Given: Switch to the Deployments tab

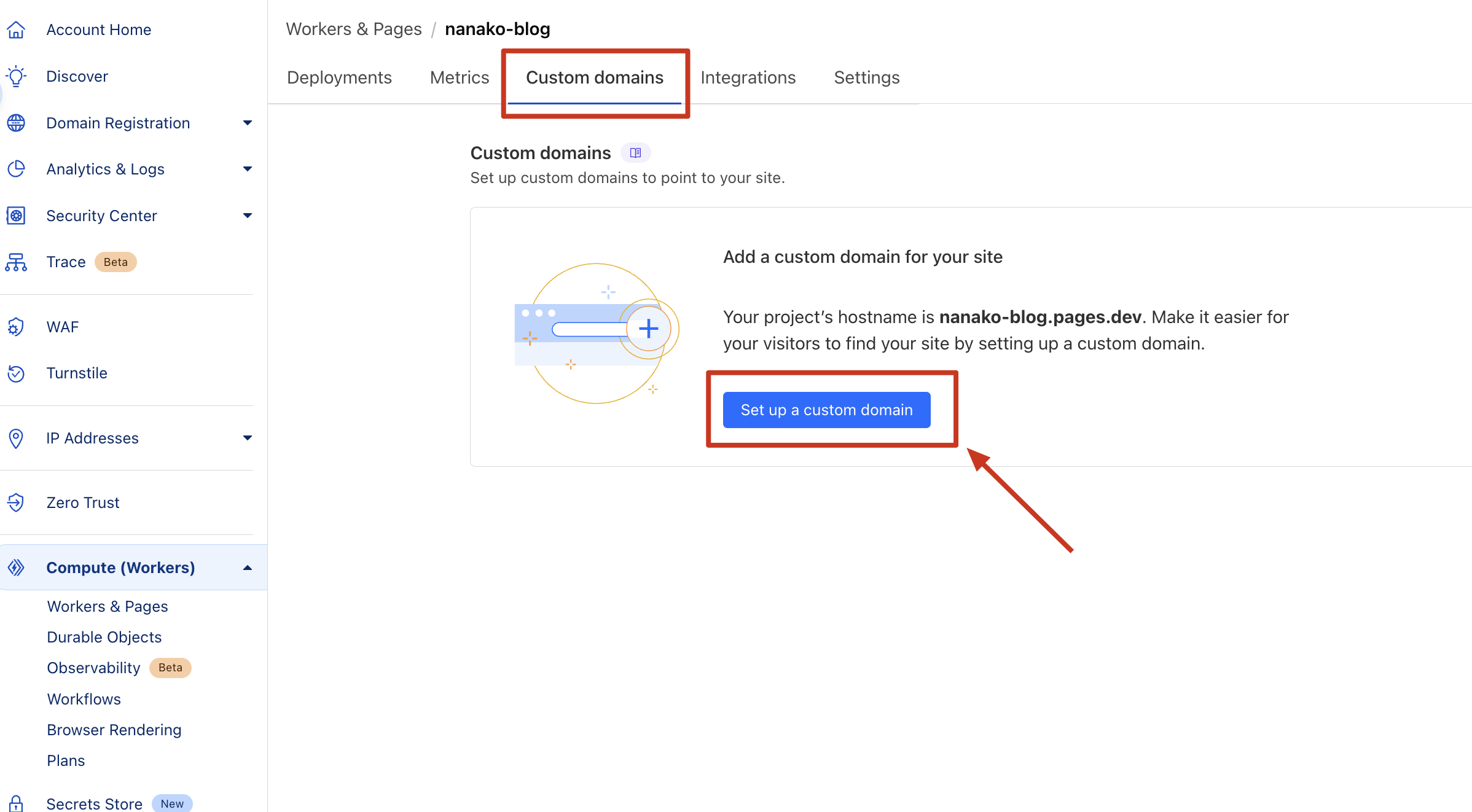Looking at the screenshot, I should [339, 77].
